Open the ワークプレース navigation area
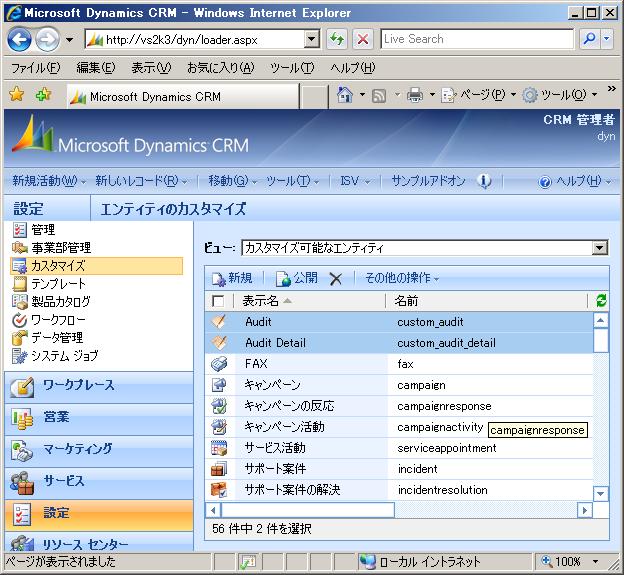Viewport: 624px width, 575px height. [99, 387]
